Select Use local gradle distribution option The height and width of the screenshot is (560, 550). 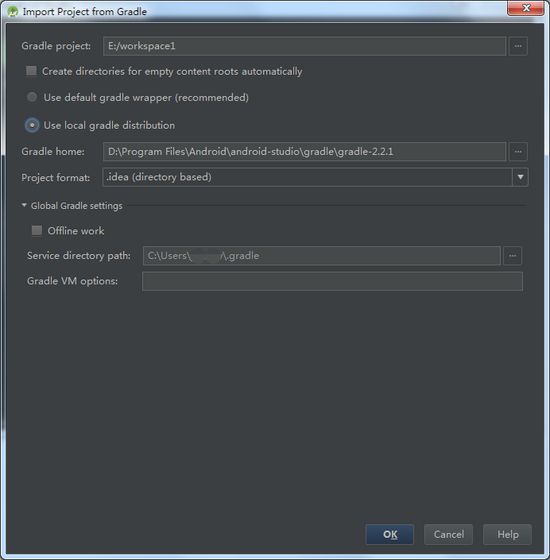[32, 125]
